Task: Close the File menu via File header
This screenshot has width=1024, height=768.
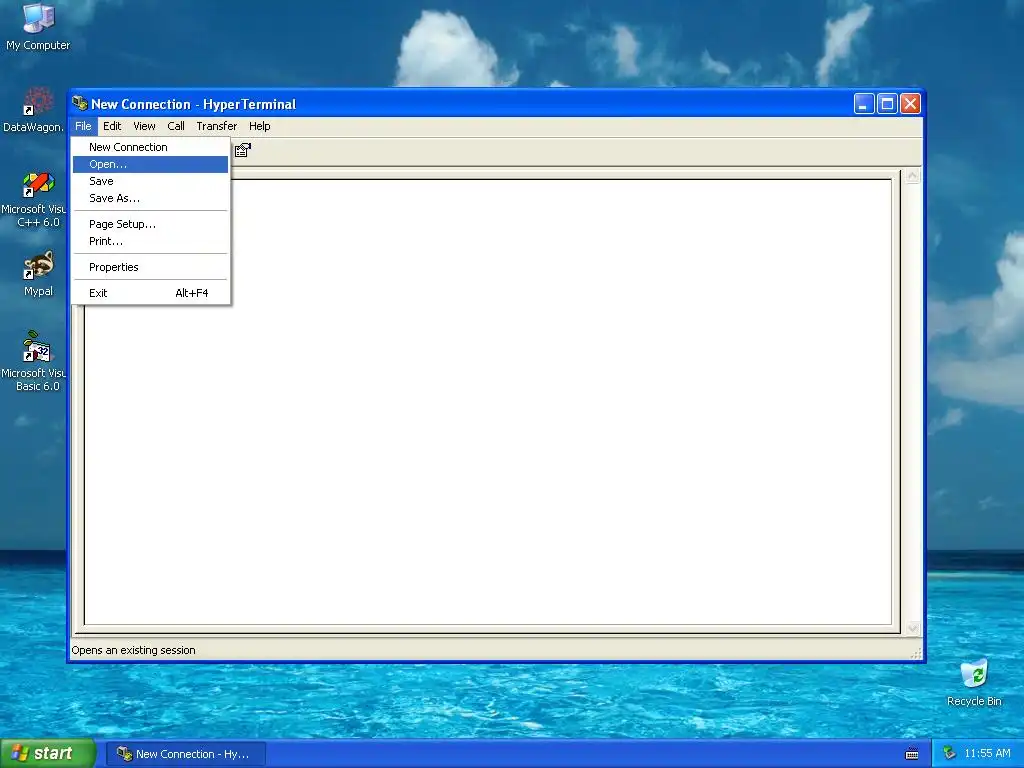Action: pyautogui.click(x=83, y=126)
